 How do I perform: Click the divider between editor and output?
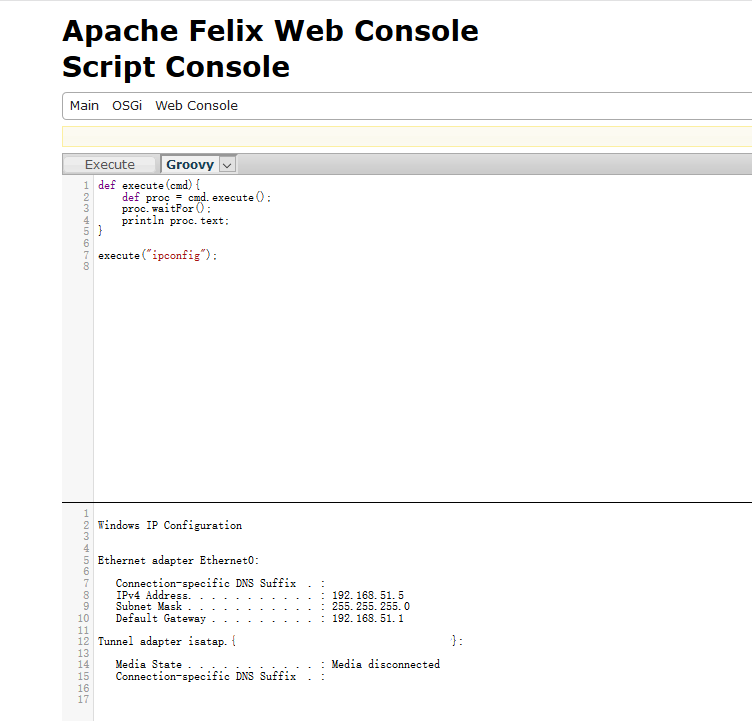(x=400, y=502)
